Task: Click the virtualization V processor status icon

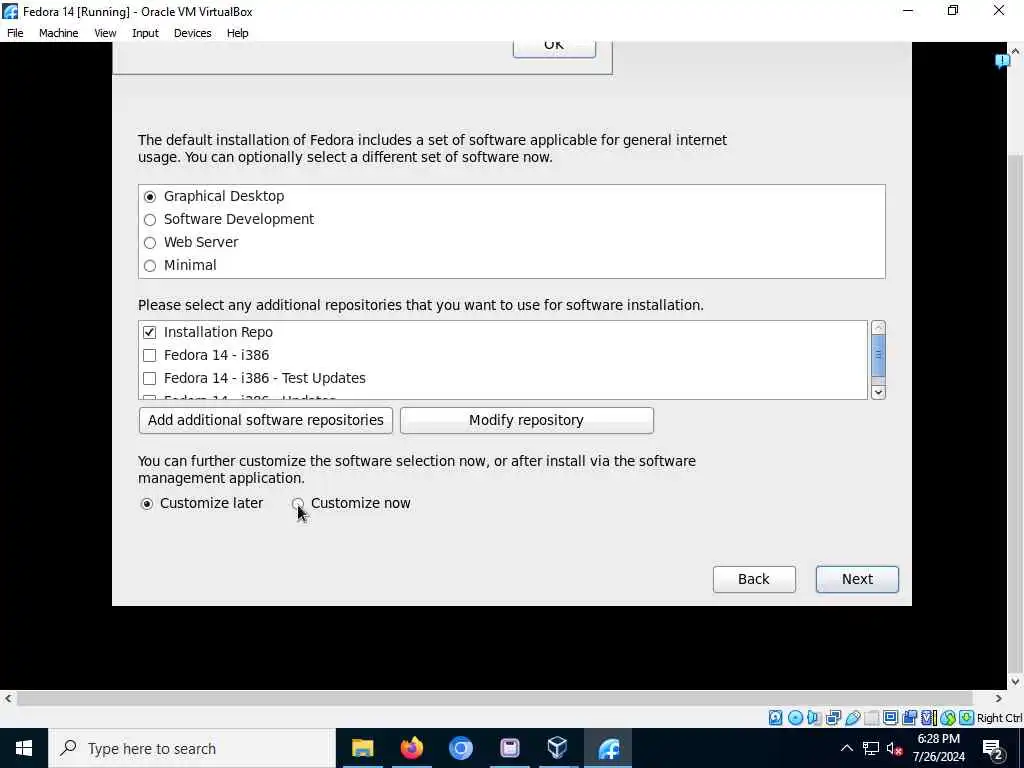Action: (928, 718)
